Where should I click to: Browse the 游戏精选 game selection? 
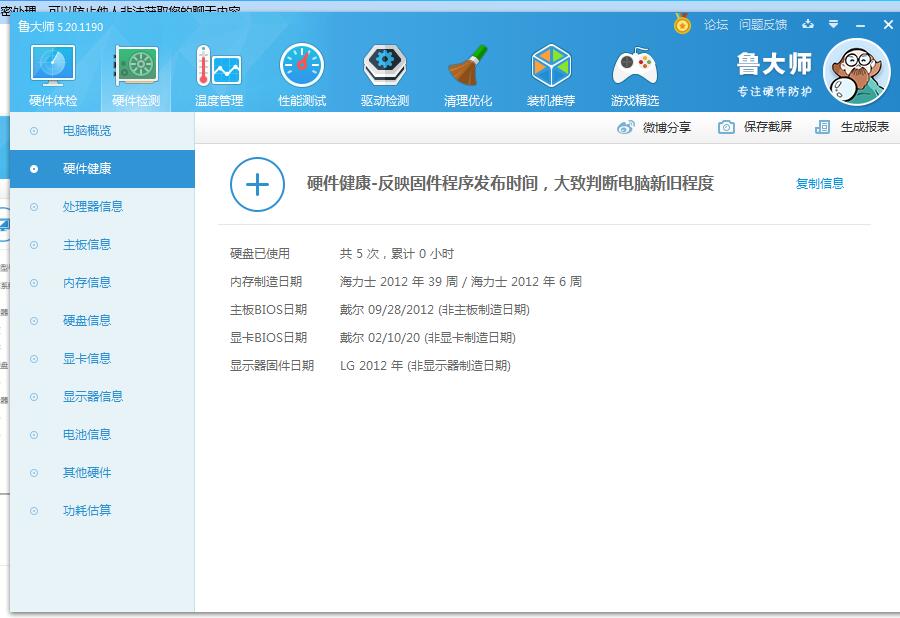coord(635,70)
